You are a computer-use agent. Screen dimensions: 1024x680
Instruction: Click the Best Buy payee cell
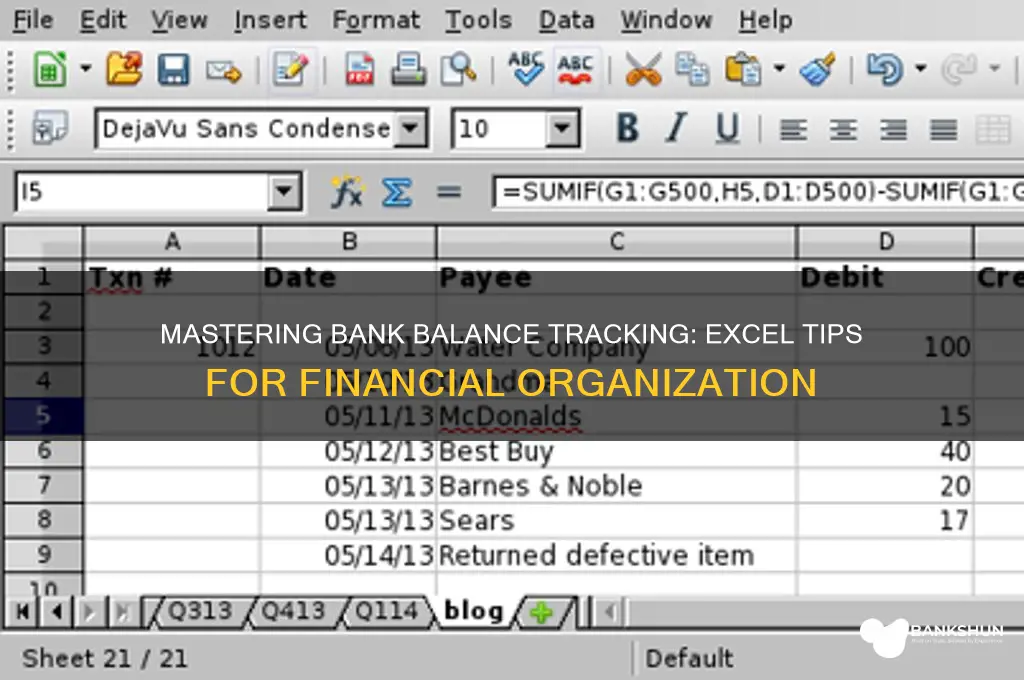coord(616,451)
